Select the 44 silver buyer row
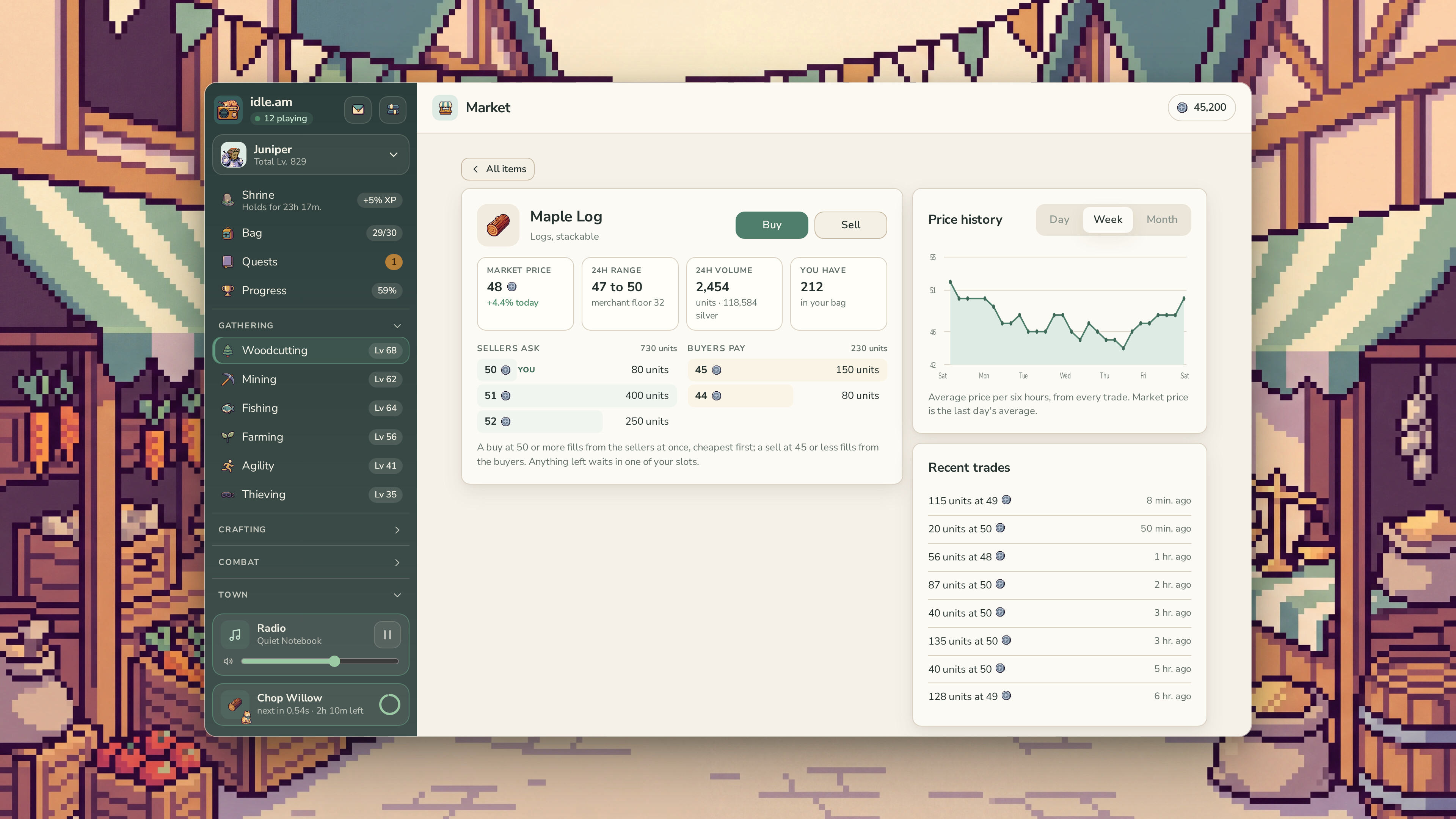 tap(787, 395)
